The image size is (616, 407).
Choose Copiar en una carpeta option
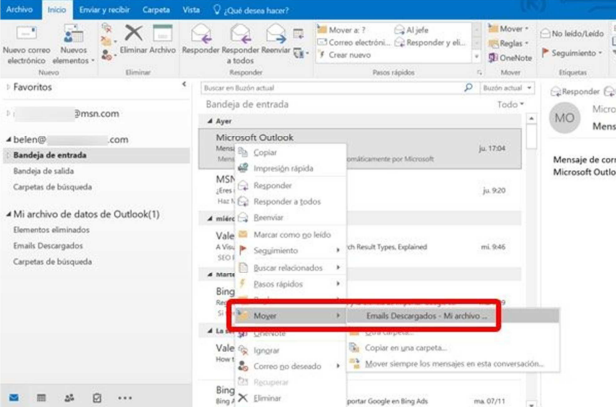(405, 347)
